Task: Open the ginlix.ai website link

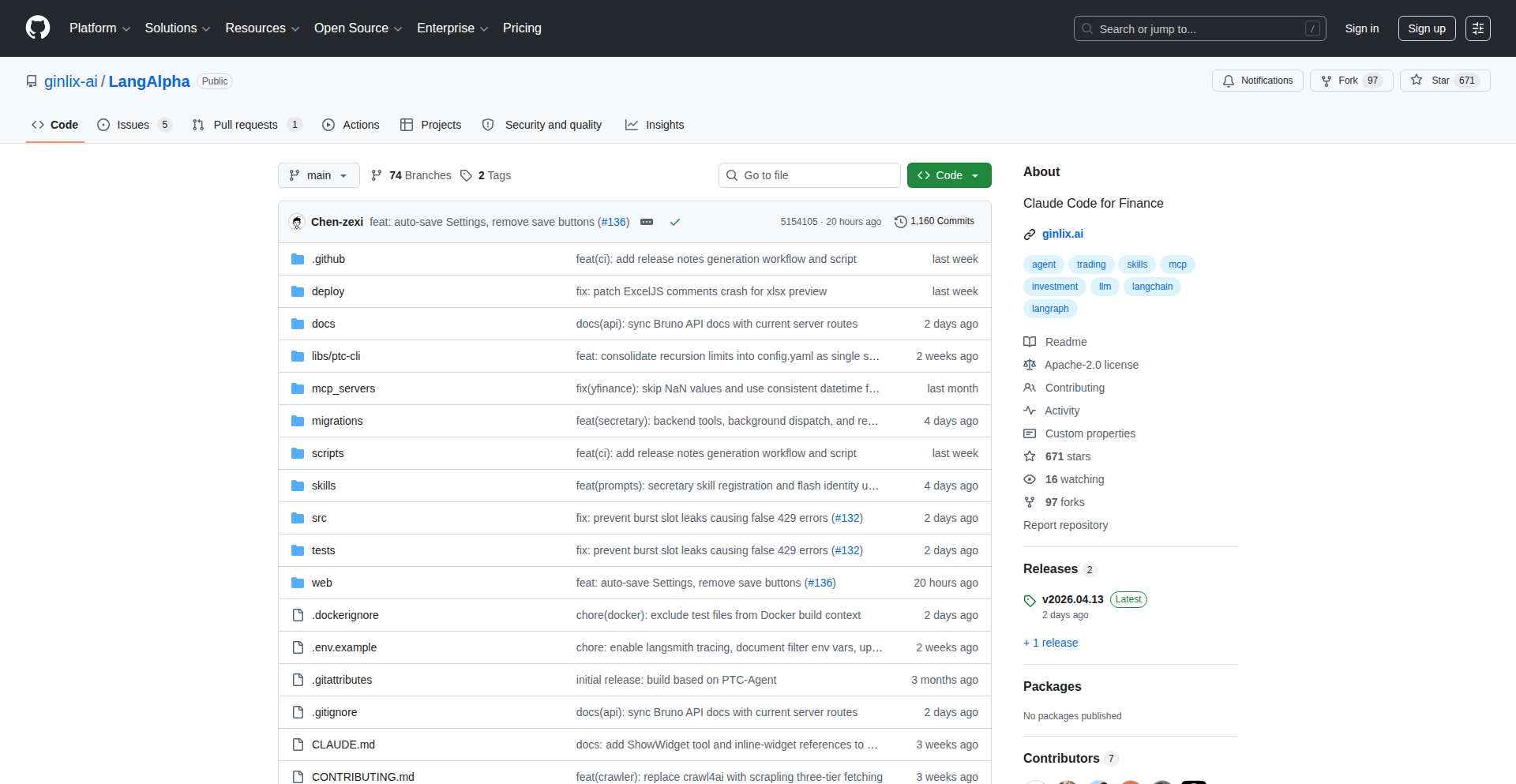Action: (x=1062, y=234)
